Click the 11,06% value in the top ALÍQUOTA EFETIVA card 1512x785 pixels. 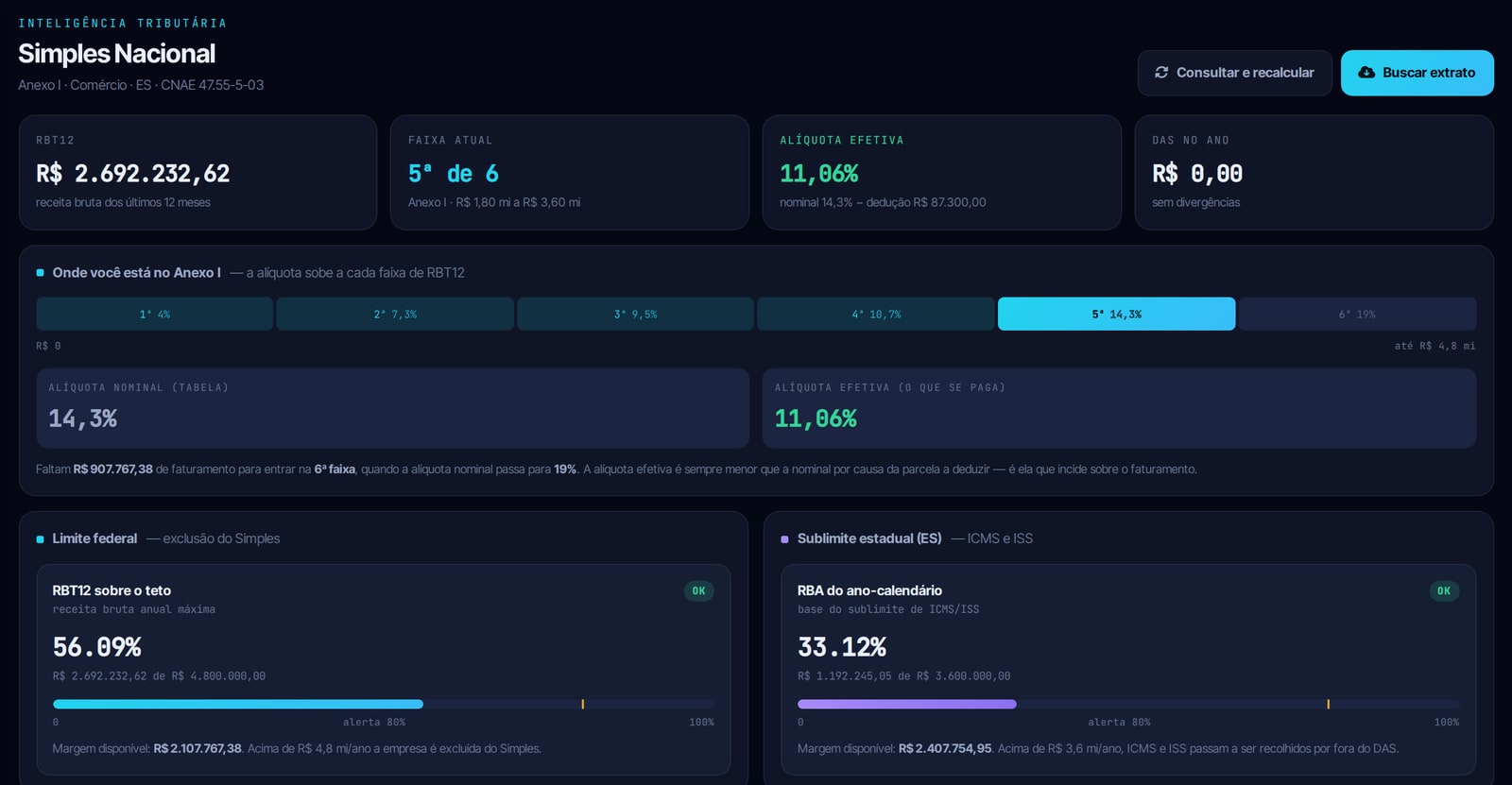(x=819, y=174)
